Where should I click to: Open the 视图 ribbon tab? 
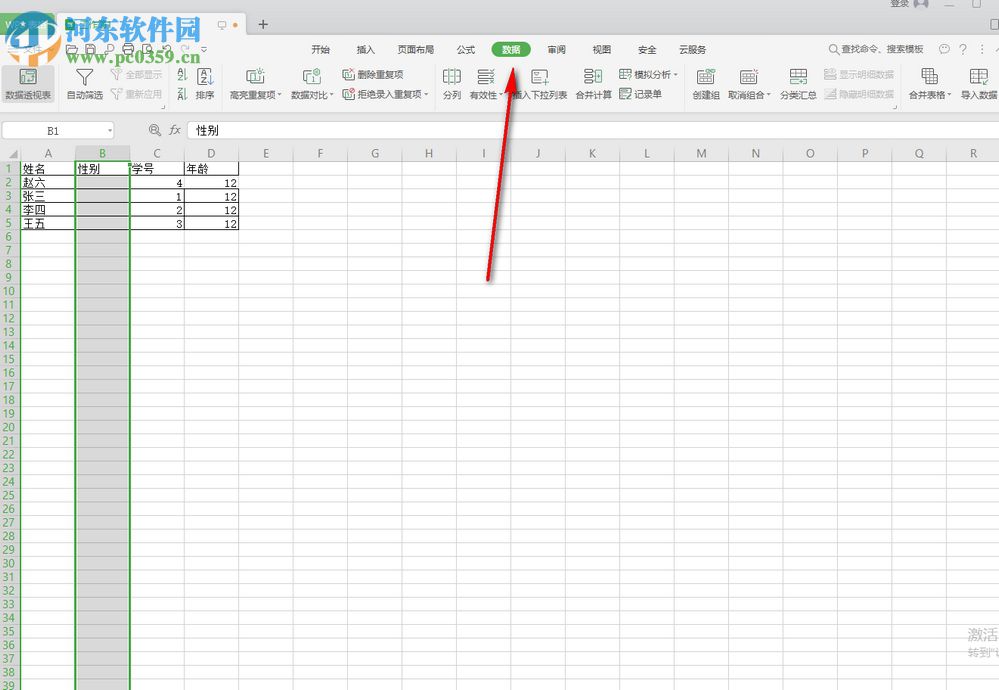pos(601,50)
